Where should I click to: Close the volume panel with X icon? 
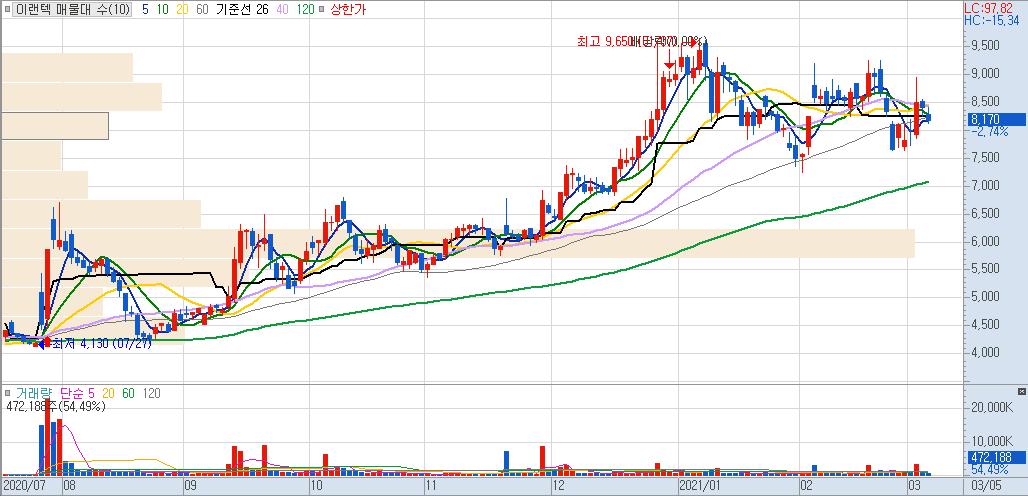[1021, 391]
